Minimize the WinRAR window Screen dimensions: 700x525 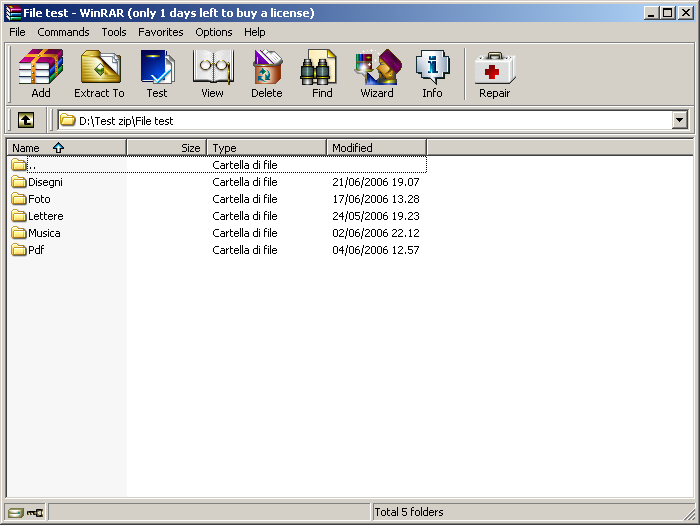[x=651, y=13]
